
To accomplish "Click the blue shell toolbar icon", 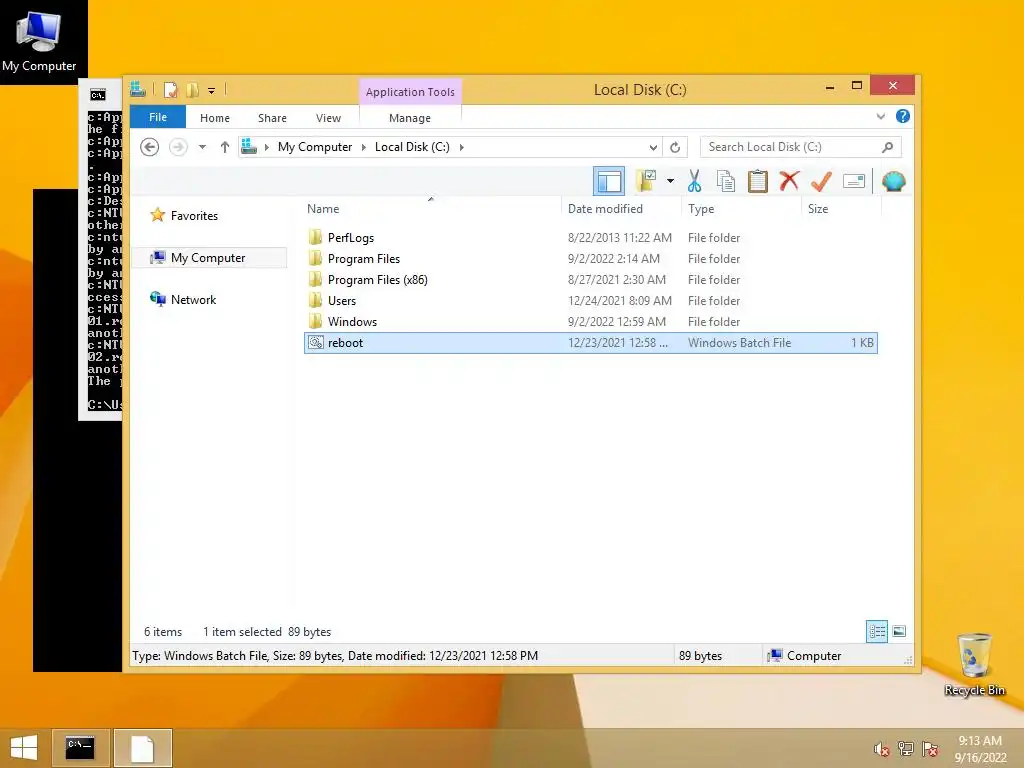I will point(893,181).
